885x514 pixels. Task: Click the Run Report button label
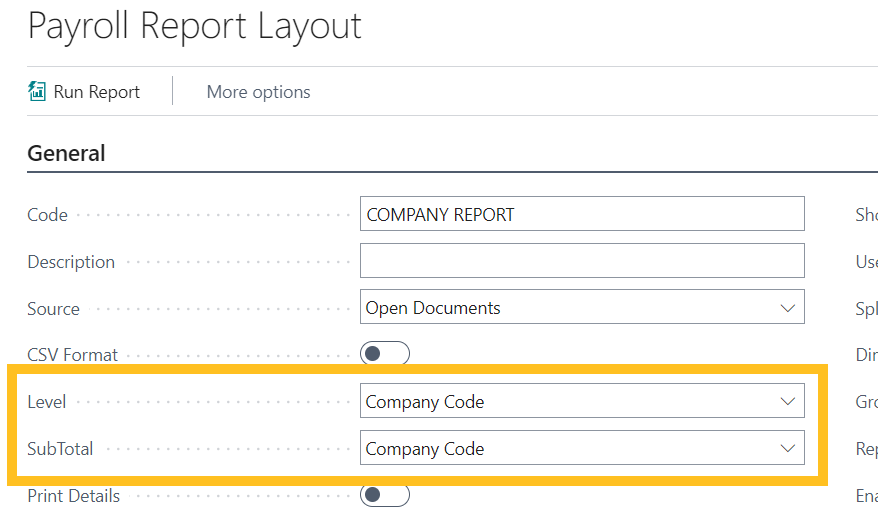pyautogui.click(x=97, y=92)
